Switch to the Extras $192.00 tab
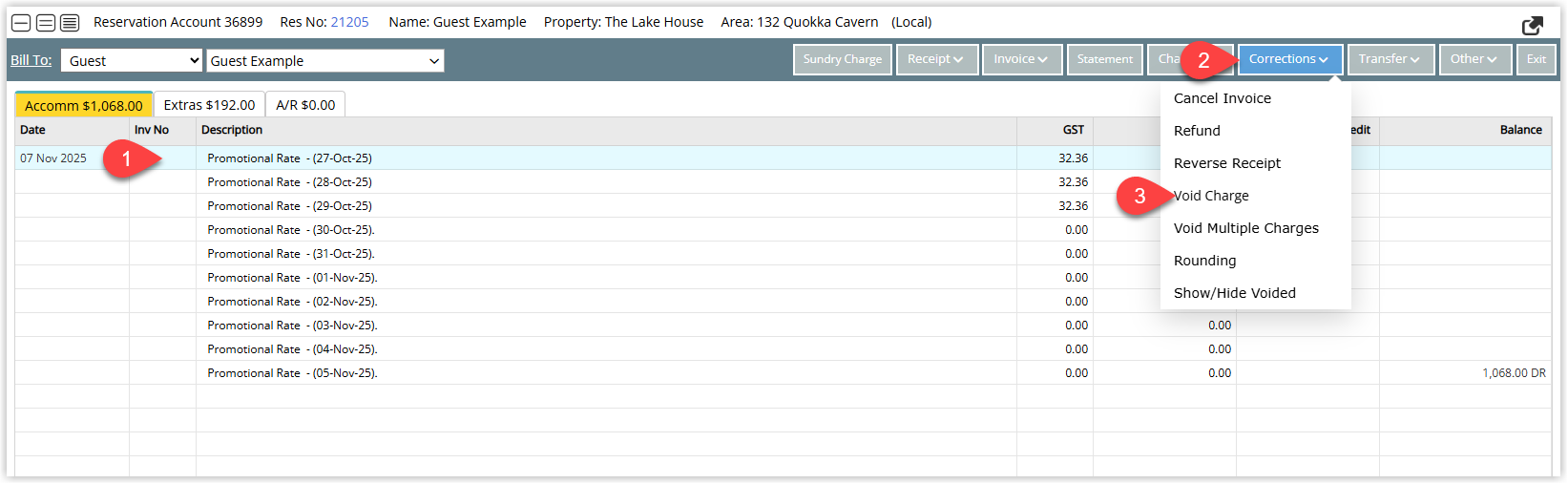This screenshot has width=1568, height=484. click(x=209, y=105)
